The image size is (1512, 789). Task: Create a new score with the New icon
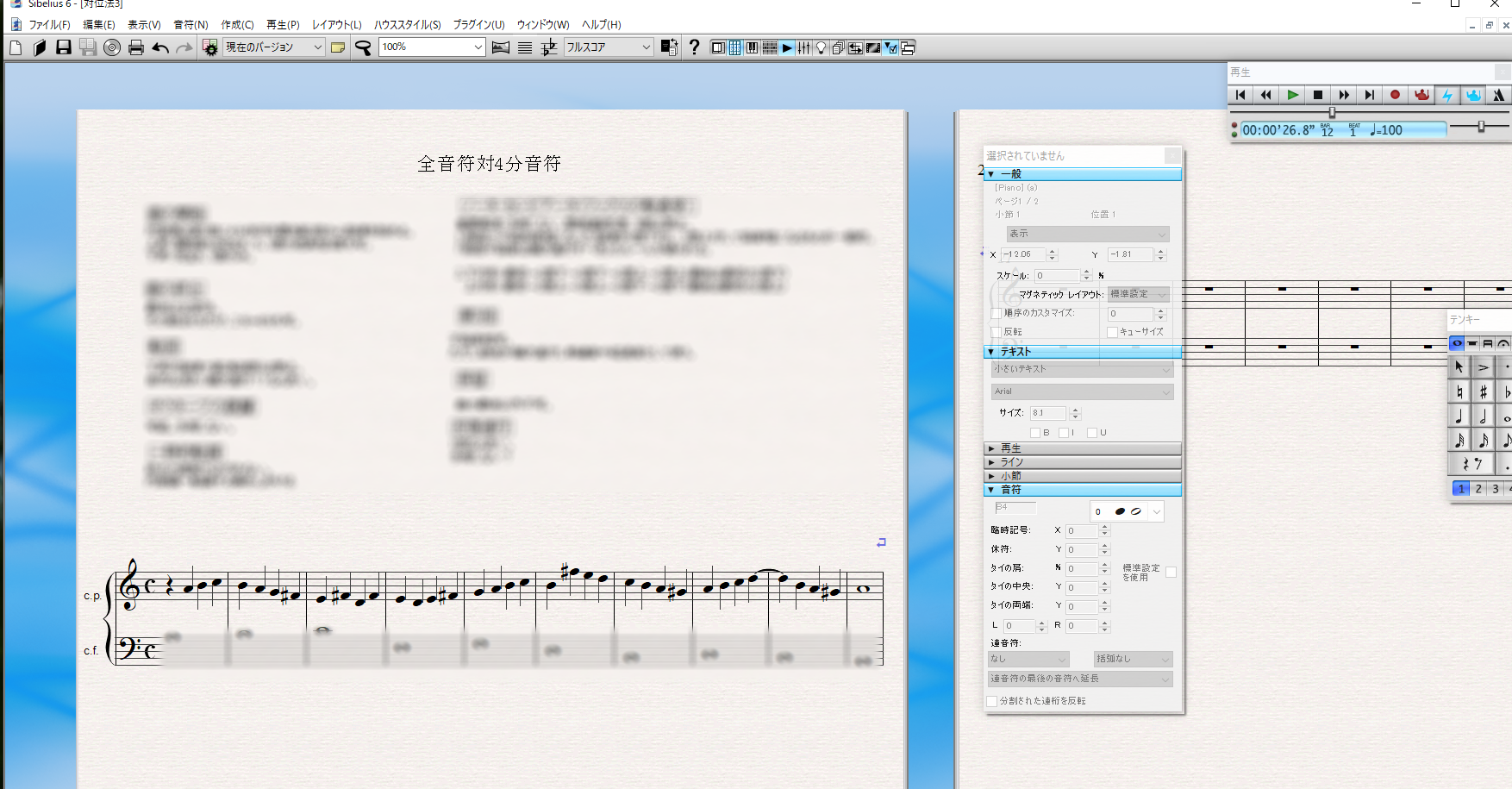[16, 47]
